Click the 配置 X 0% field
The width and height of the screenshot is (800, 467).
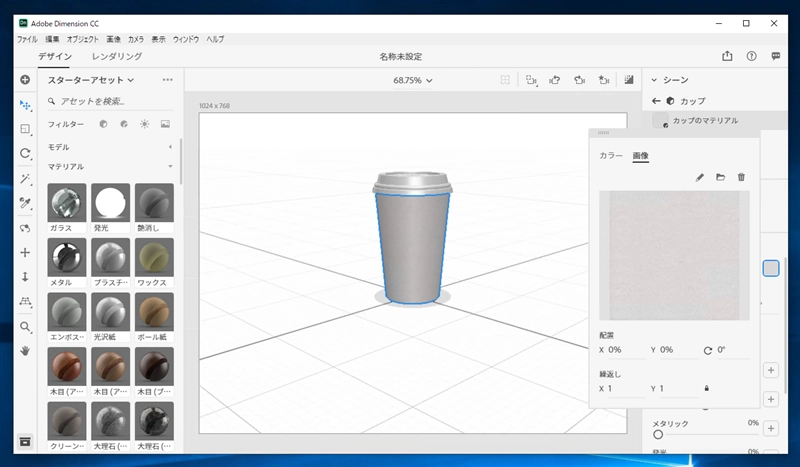[622, 350]
